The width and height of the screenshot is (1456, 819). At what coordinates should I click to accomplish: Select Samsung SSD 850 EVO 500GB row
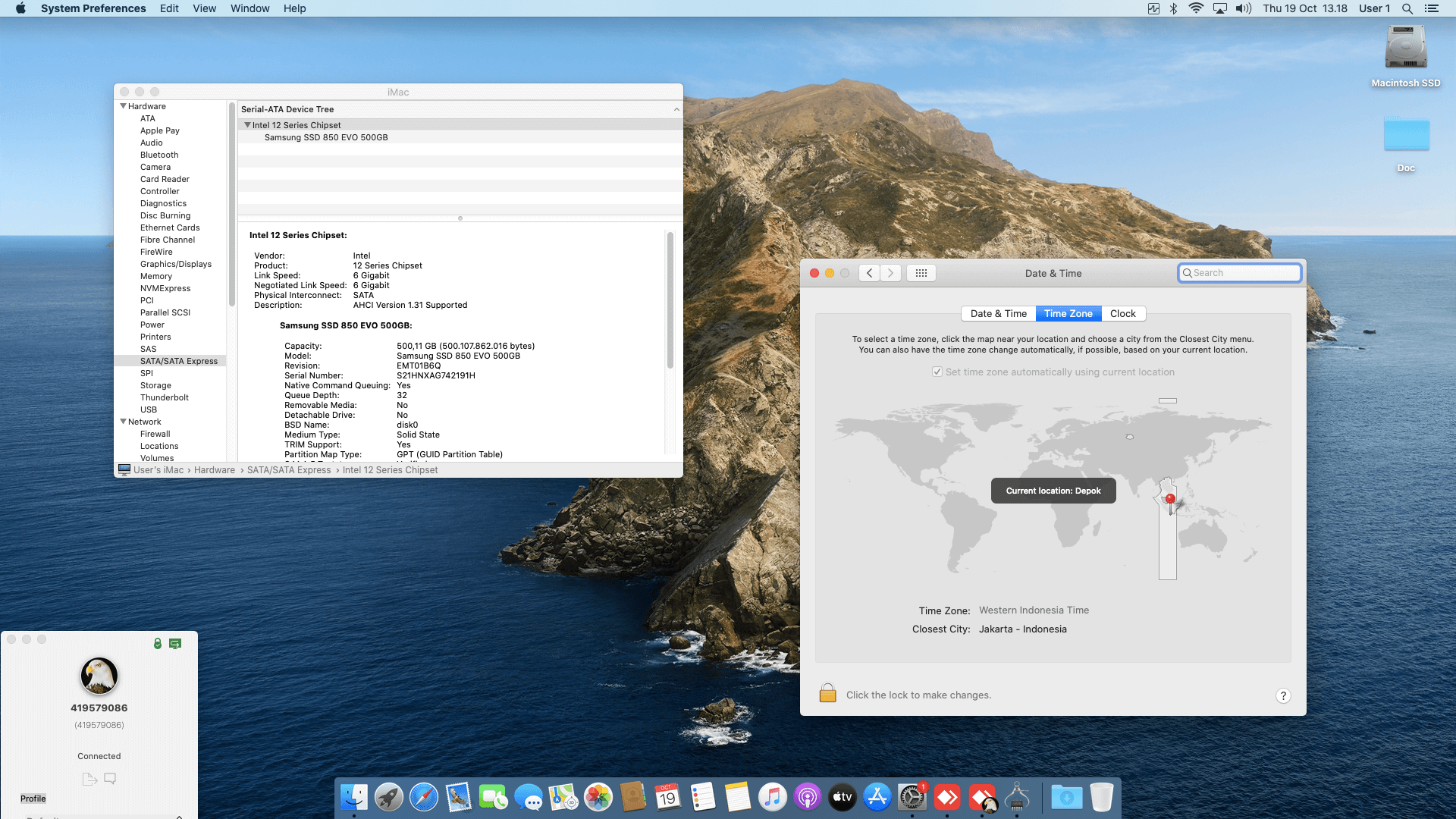(x=460, y=137)
